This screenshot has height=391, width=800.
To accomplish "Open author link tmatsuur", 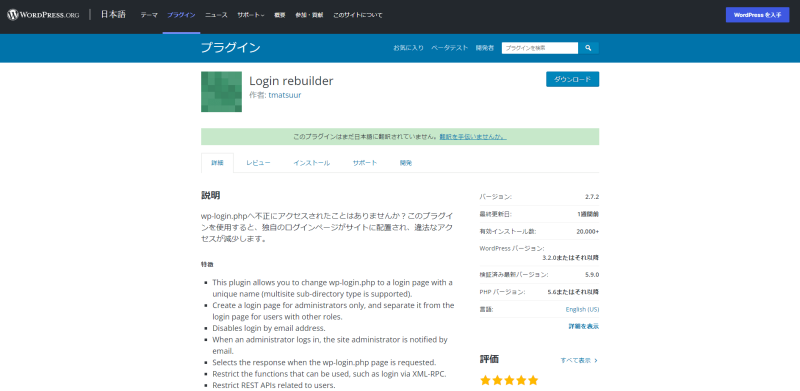I will [285, 95].
